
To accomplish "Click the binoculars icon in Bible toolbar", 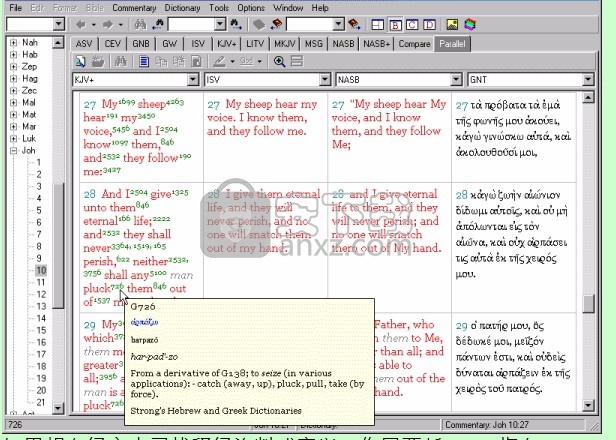I will (120, 61).
